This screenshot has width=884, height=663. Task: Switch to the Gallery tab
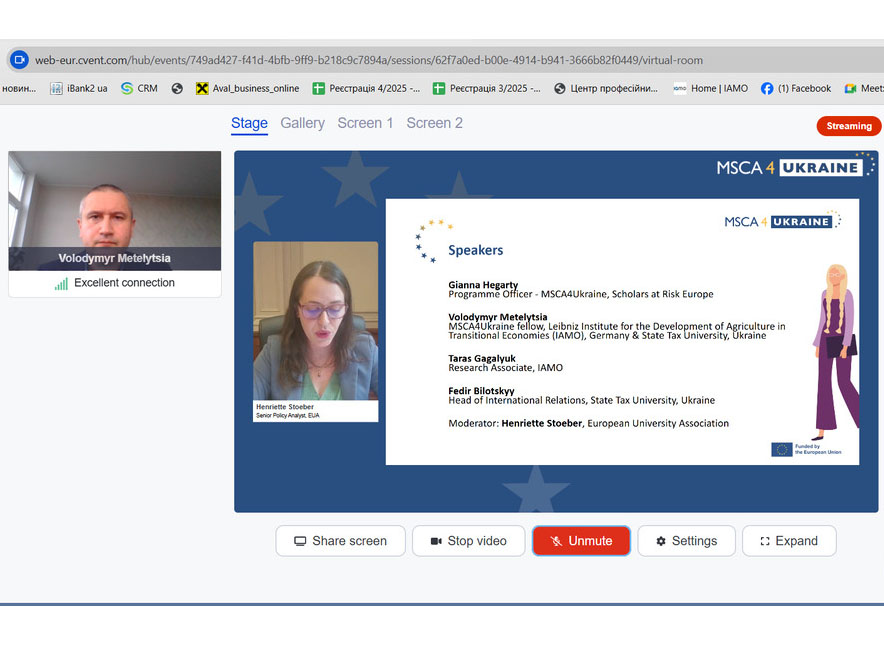(x=302, y=123)
